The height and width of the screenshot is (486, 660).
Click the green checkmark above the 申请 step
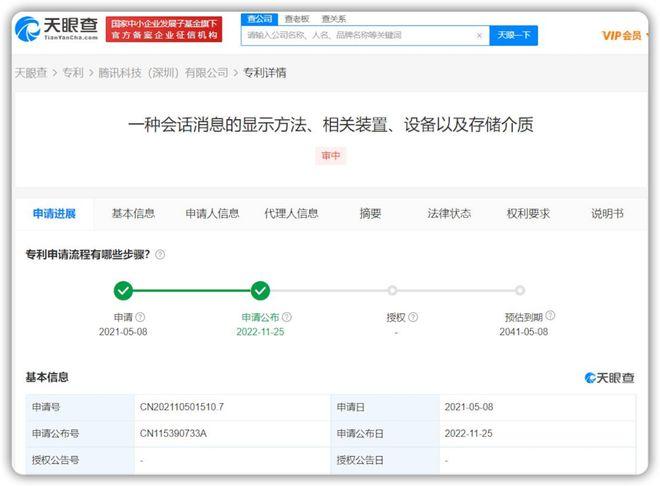coord(123,290)
